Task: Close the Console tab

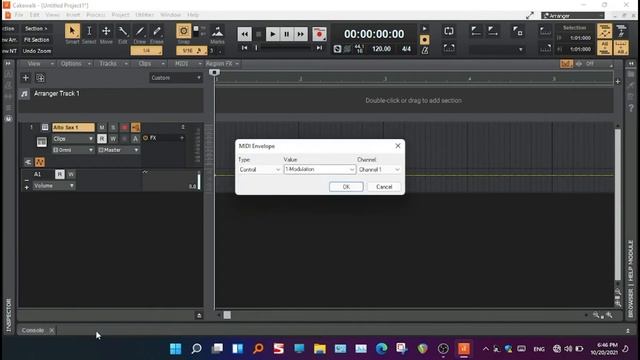Action: [52, 330]
